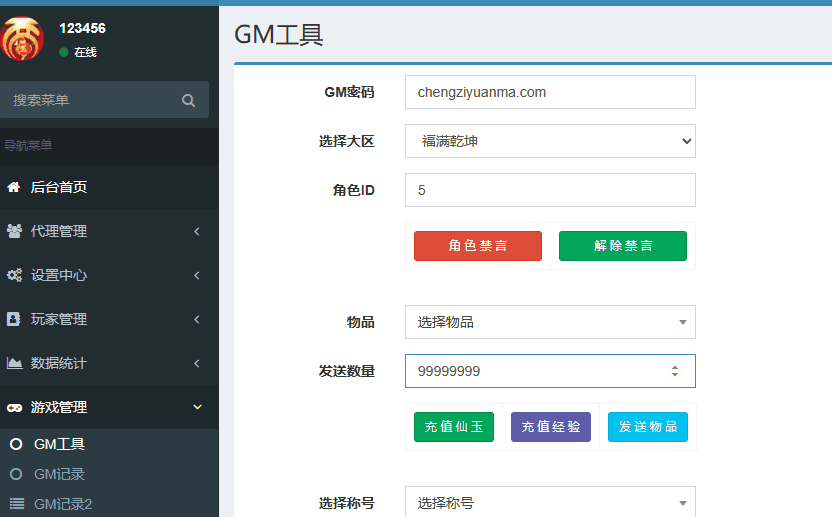Click the home icon beside 后台首页
The image size is (832, 517).
tap(14, 187)
